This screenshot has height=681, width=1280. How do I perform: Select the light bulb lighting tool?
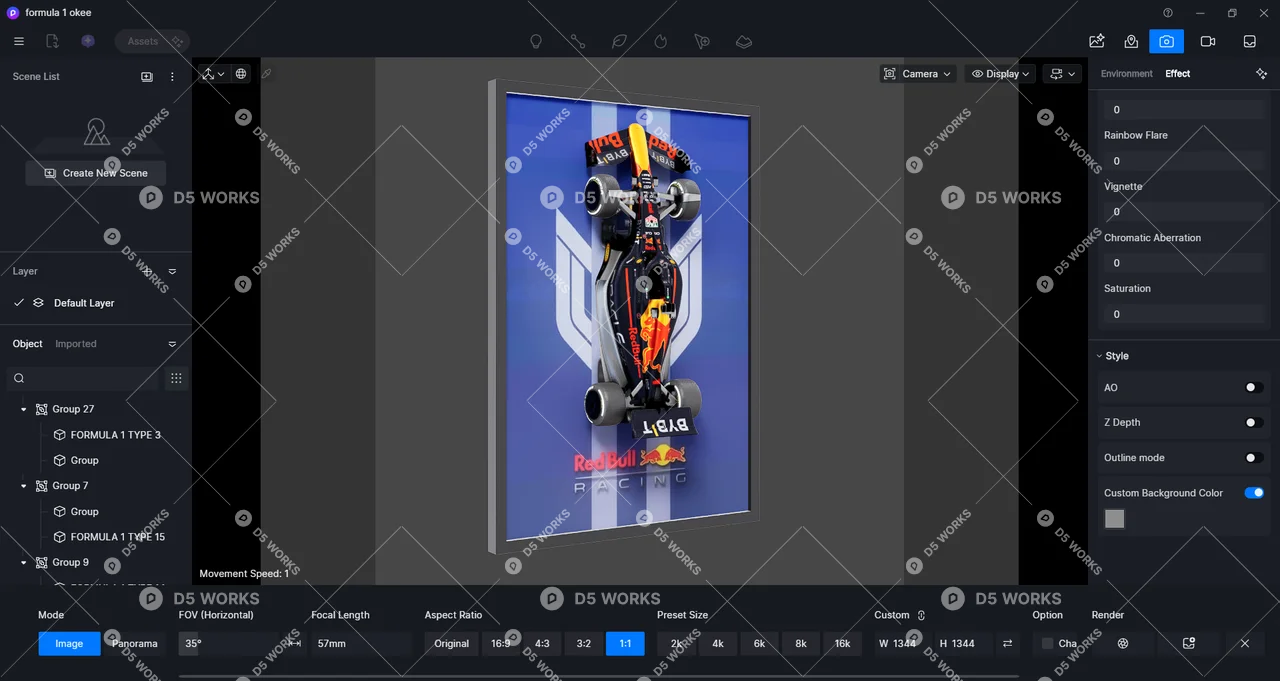[x=536, y=42]
